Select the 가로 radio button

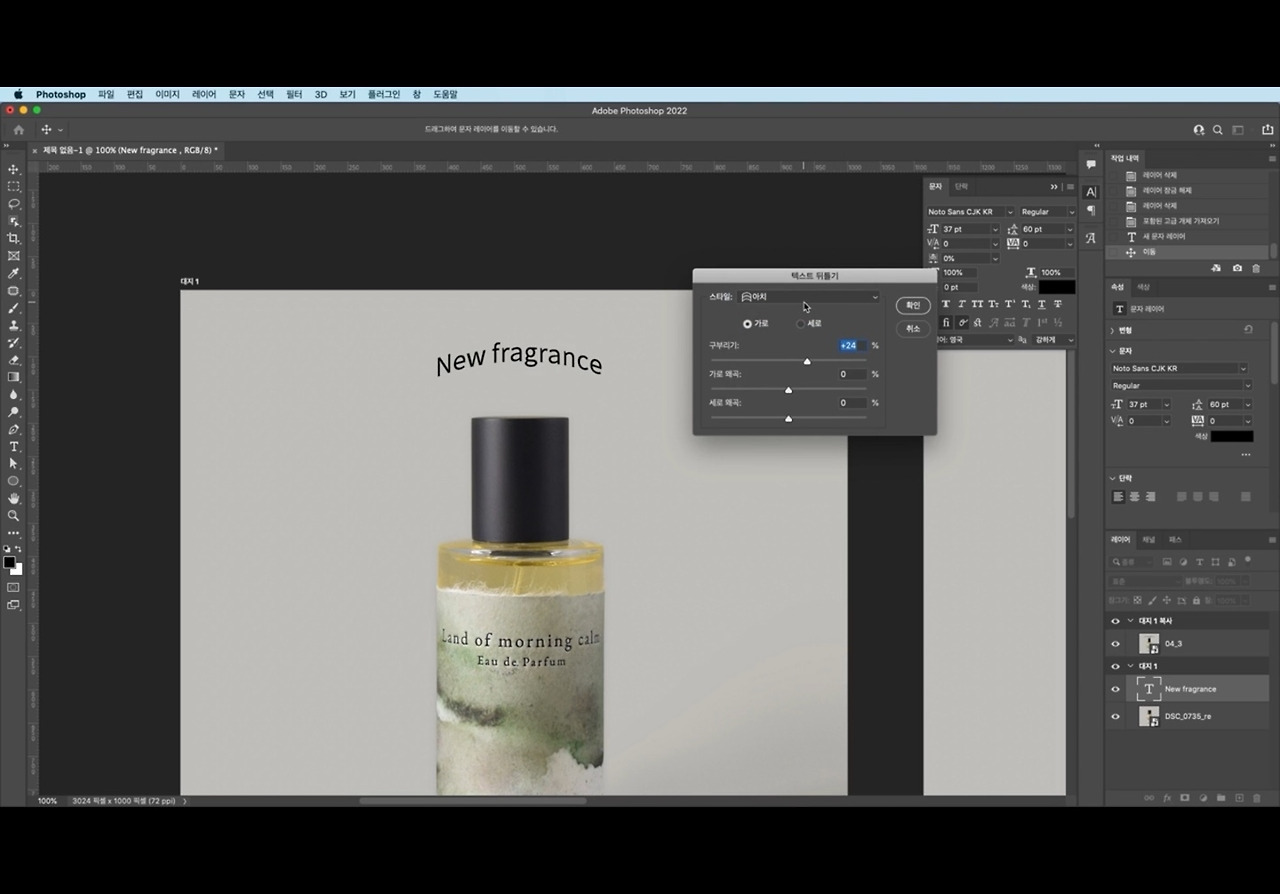point(747,324)
